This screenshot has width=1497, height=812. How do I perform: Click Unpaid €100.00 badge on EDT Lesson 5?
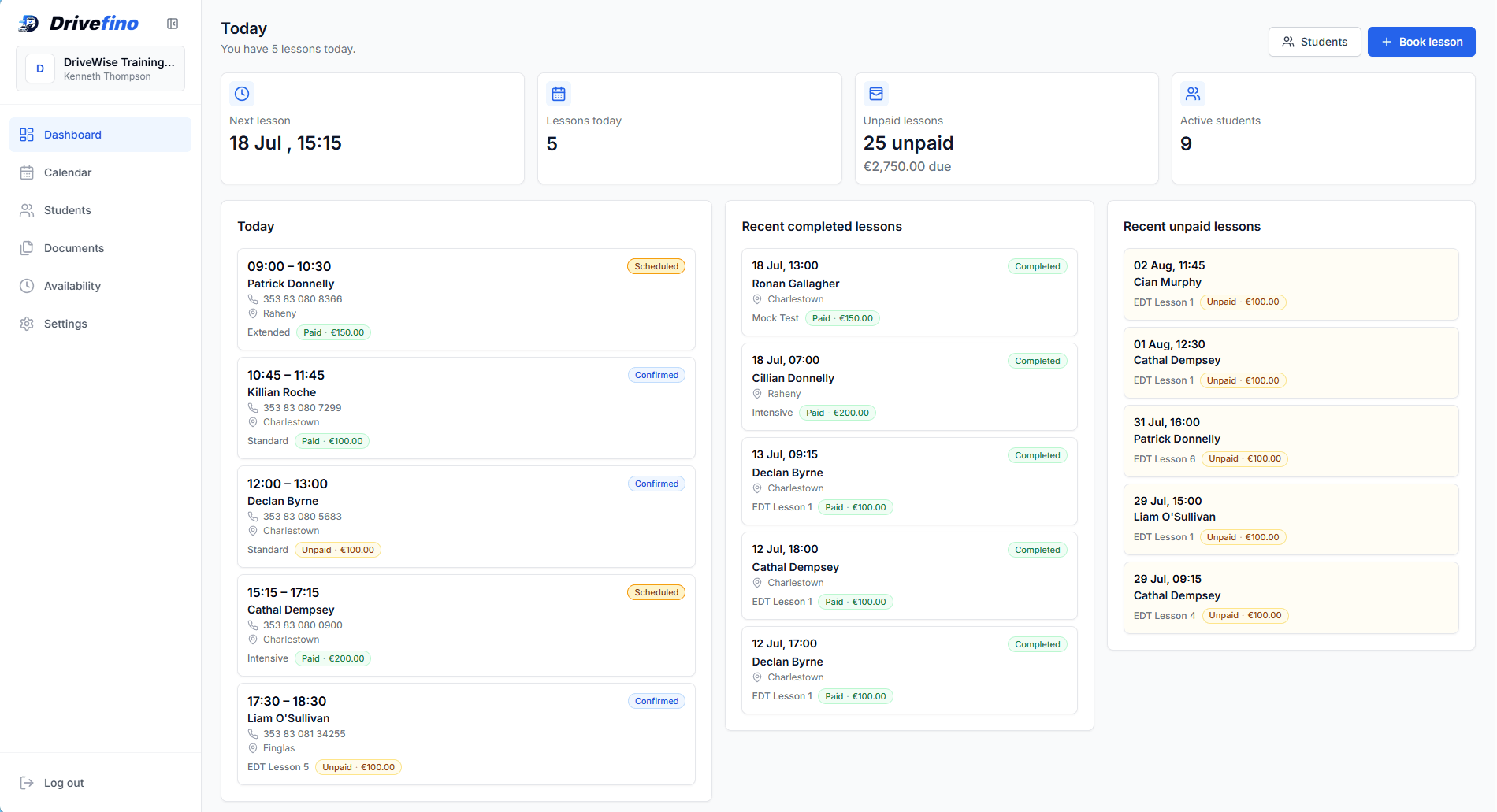pyautogui.click(x=358, y=767)
